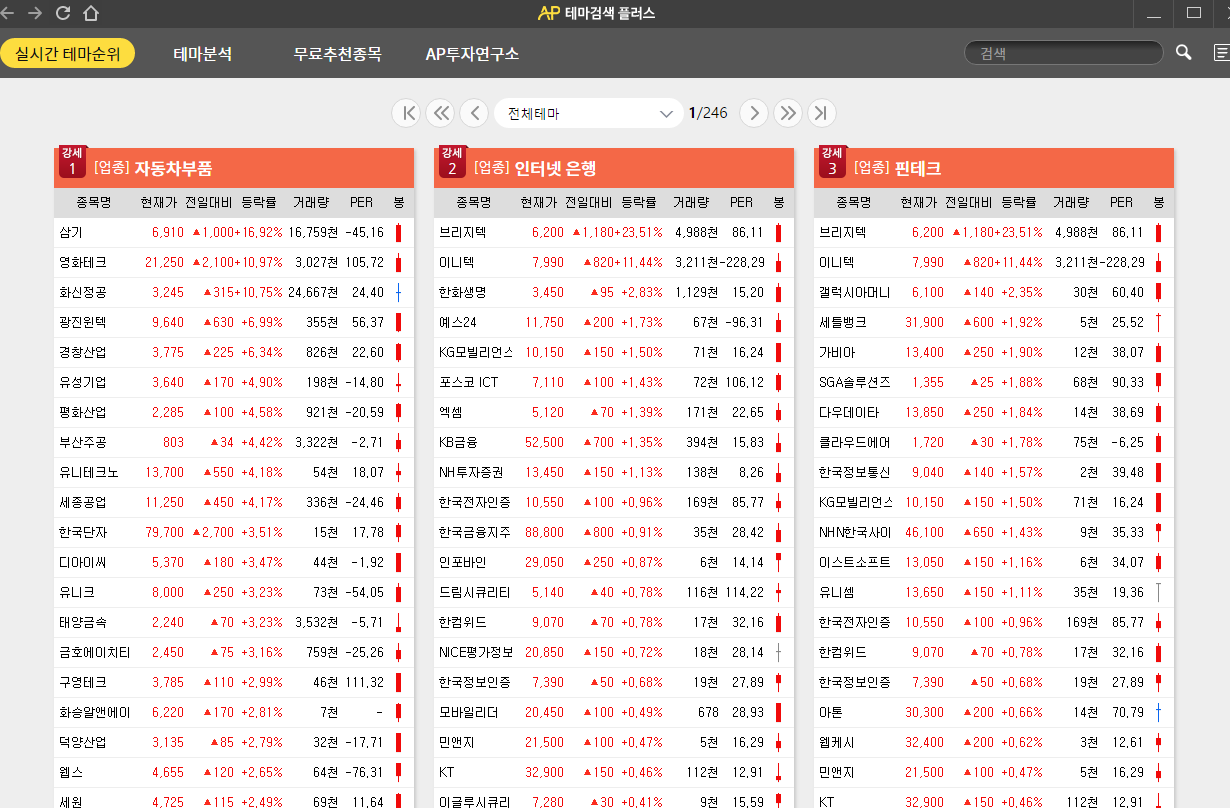Sort 핀테크 card by 종목명 column
The width and height of the screenshot is (1230, 808).
[854, 203]
